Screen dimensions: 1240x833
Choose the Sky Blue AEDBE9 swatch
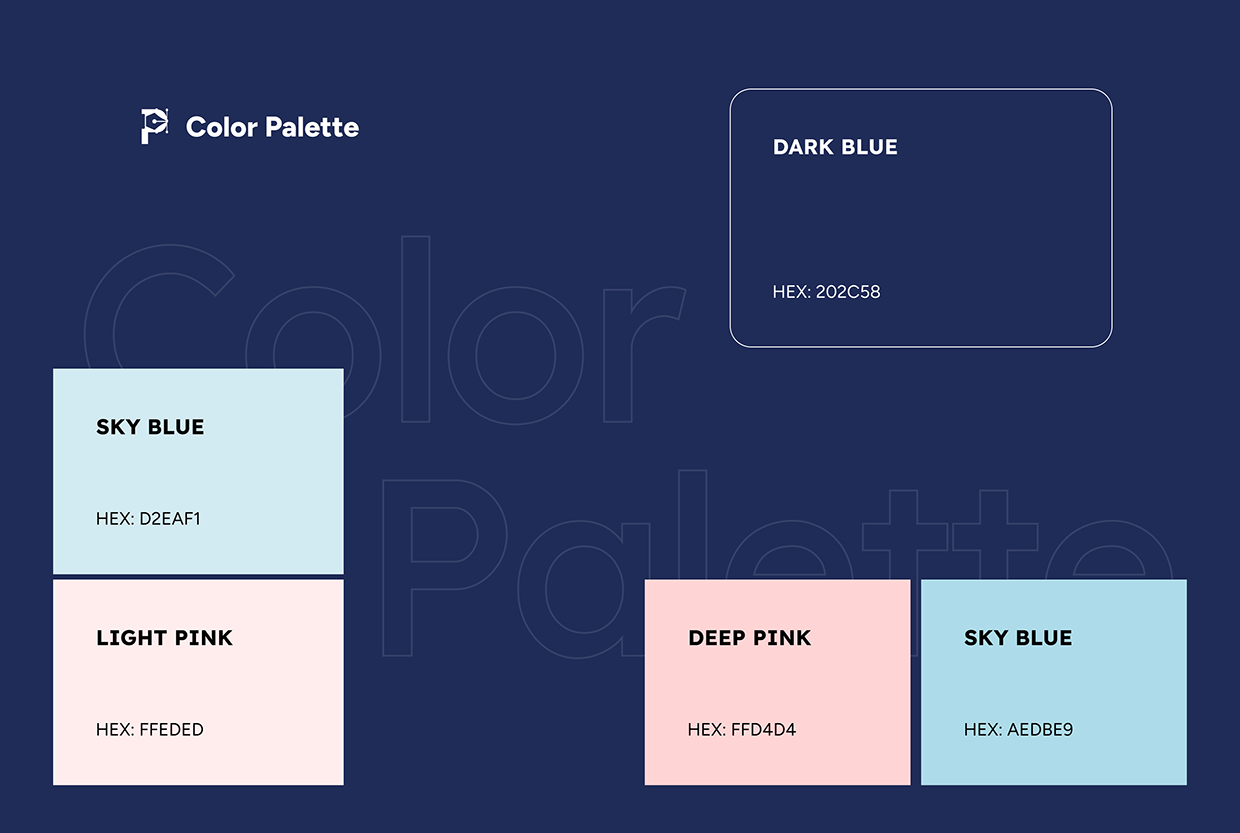coord(1053,682)
